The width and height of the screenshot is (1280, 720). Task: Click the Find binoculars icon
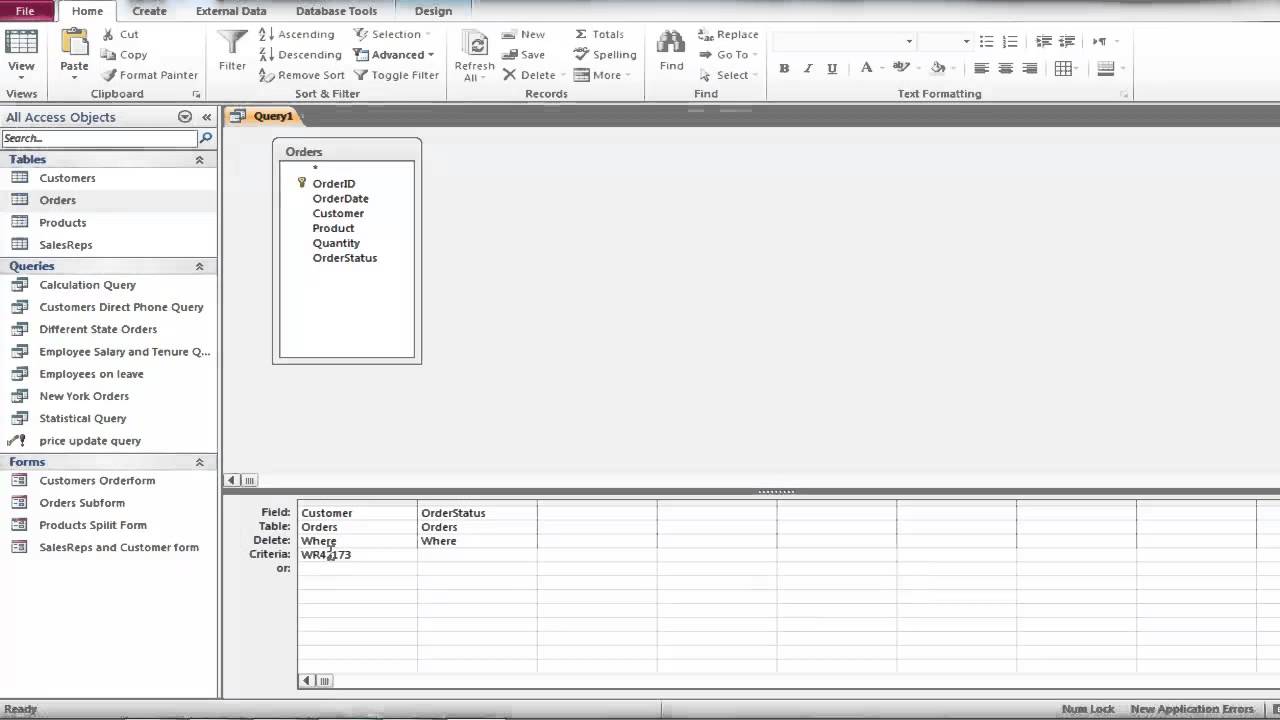tap(671, 42)
